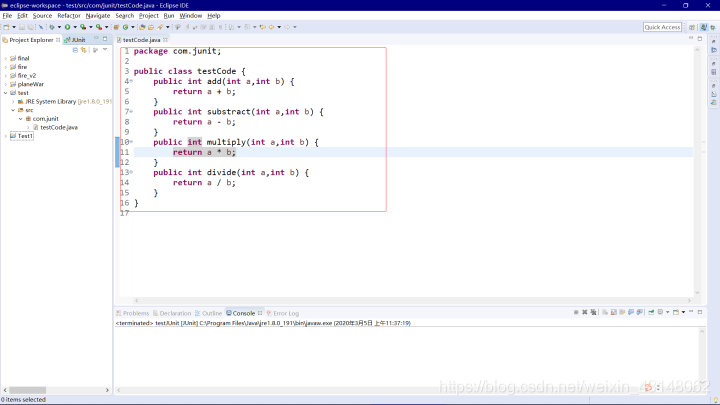Click the Clear Console icon
This screenshot has width=720, height=405.
[605, 312]
